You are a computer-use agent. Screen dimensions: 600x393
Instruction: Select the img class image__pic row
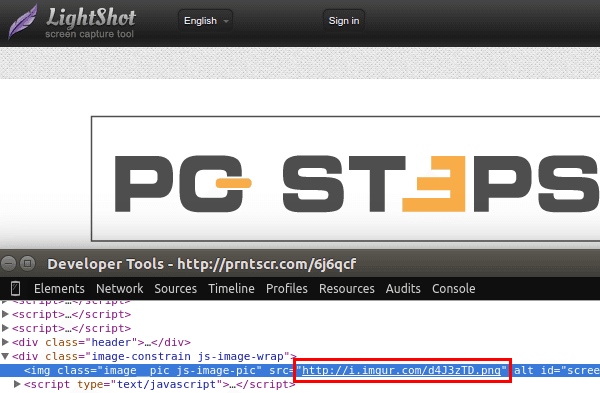pos(300,370)
